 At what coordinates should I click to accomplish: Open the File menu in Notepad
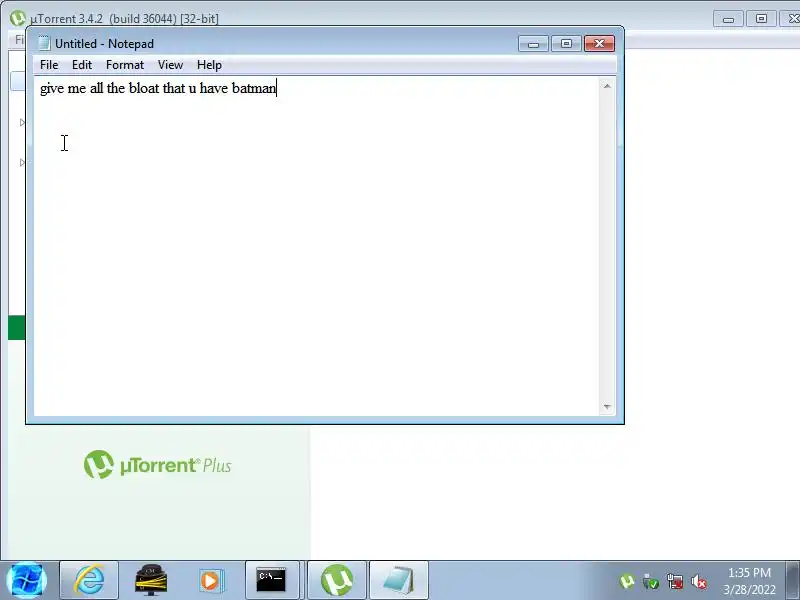pyautogui.click(x=49, y=65)
